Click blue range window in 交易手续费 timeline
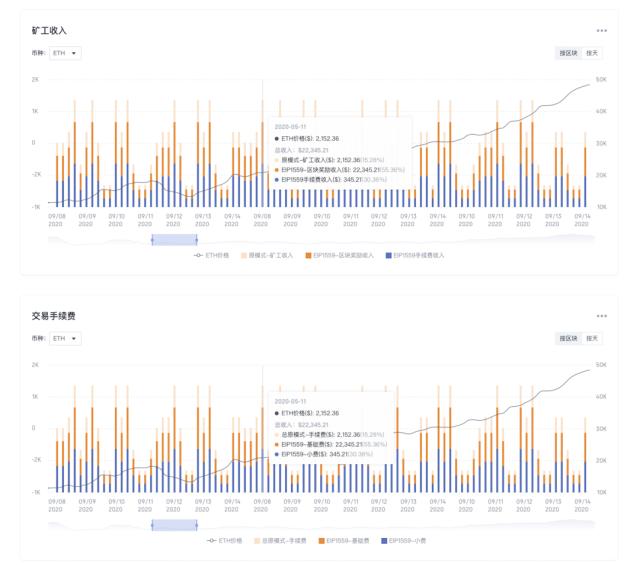Screen dimensions: 640x567 (x=174, y=525)
